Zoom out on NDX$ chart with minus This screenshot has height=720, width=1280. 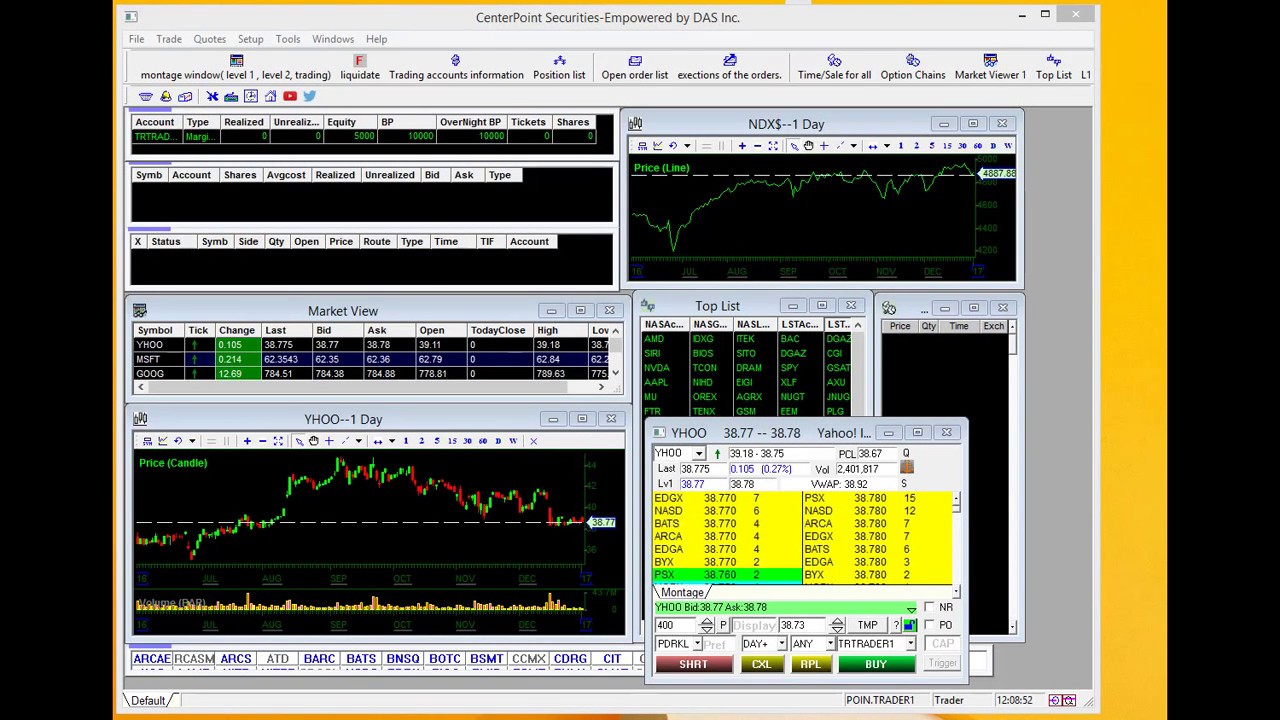pos(757,146)
